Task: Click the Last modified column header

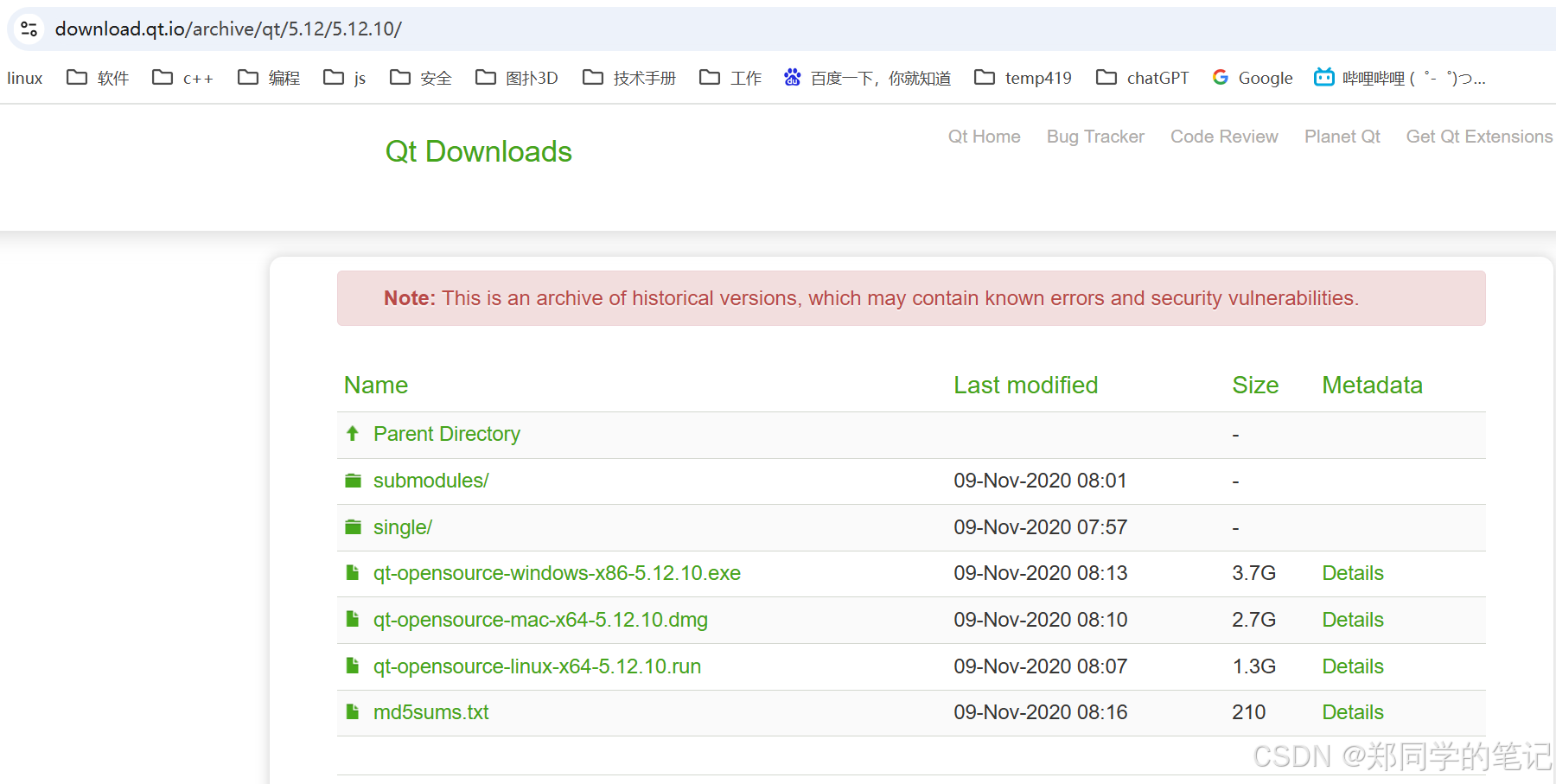Action: click(x=1025, y=386)
